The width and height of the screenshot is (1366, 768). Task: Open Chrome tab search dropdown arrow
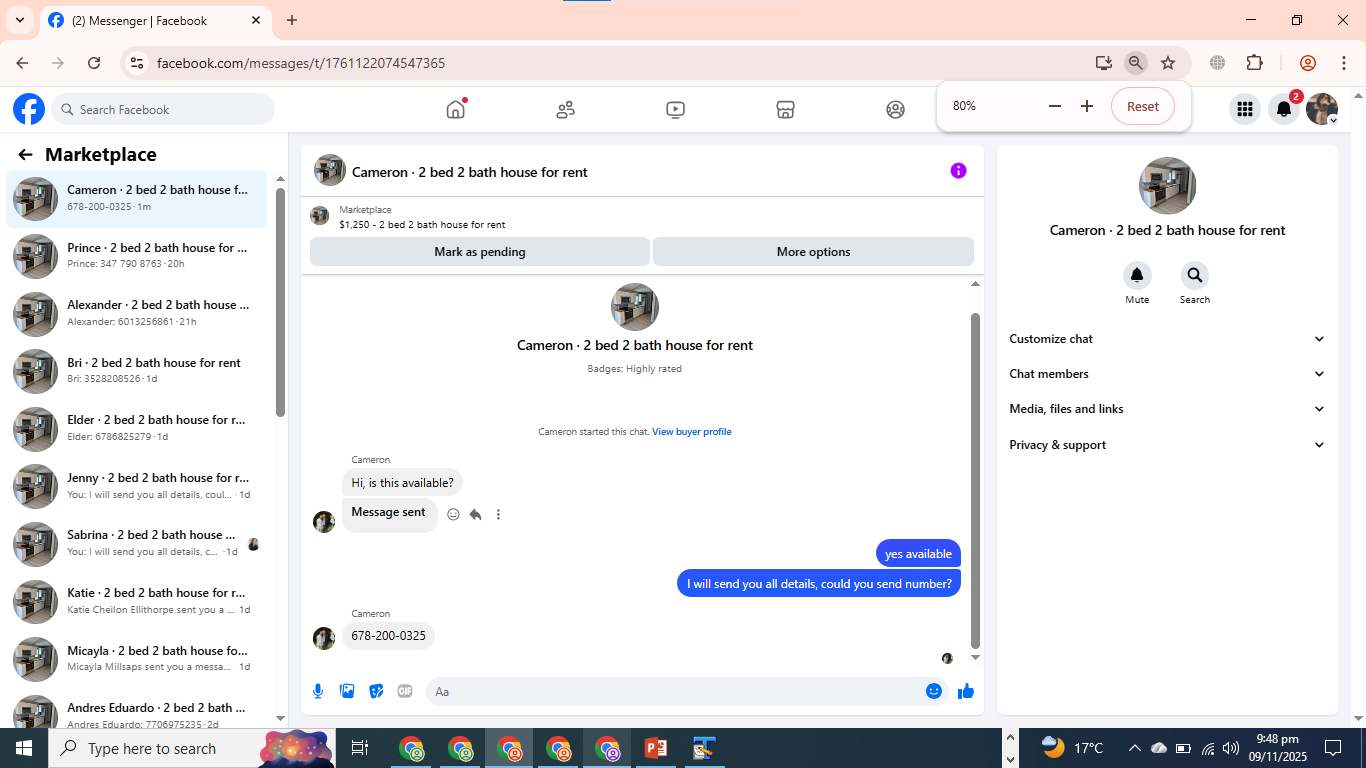[19, 20]
